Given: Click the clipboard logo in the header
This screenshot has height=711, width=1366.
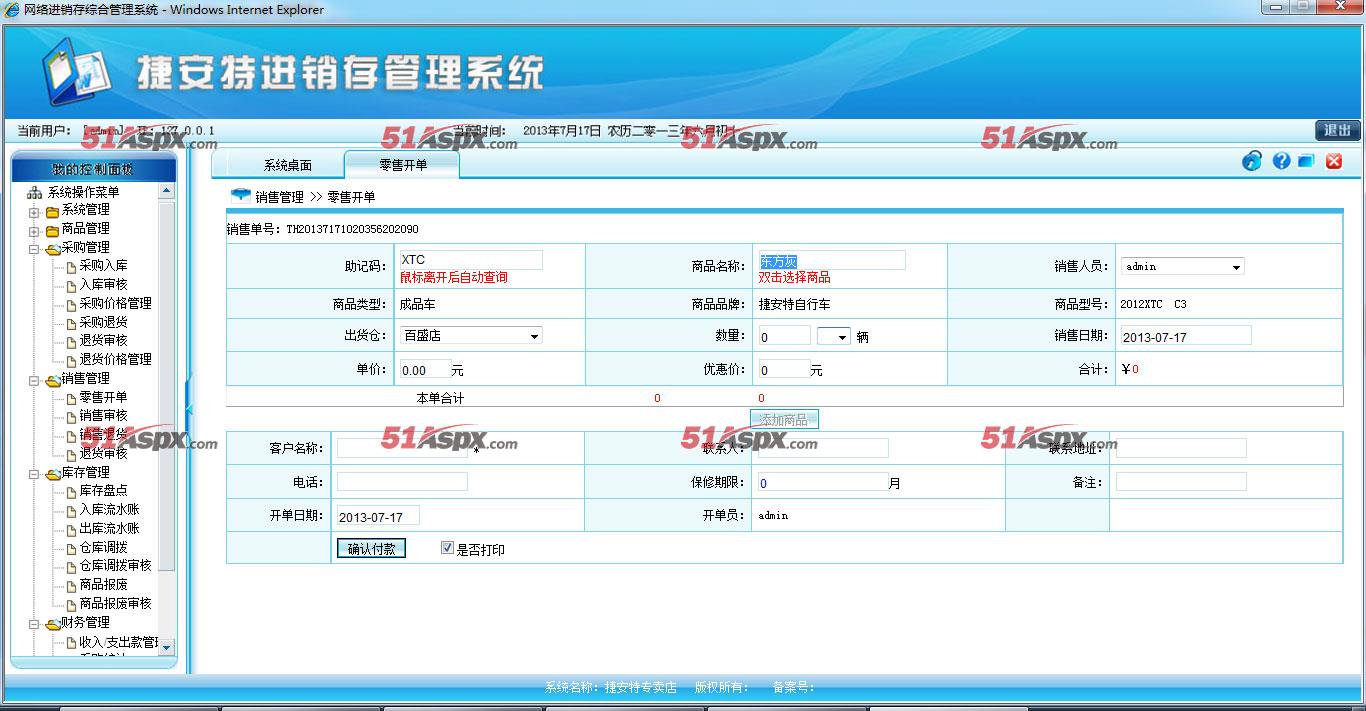Looking at the screenshot, I should point(75,73).
